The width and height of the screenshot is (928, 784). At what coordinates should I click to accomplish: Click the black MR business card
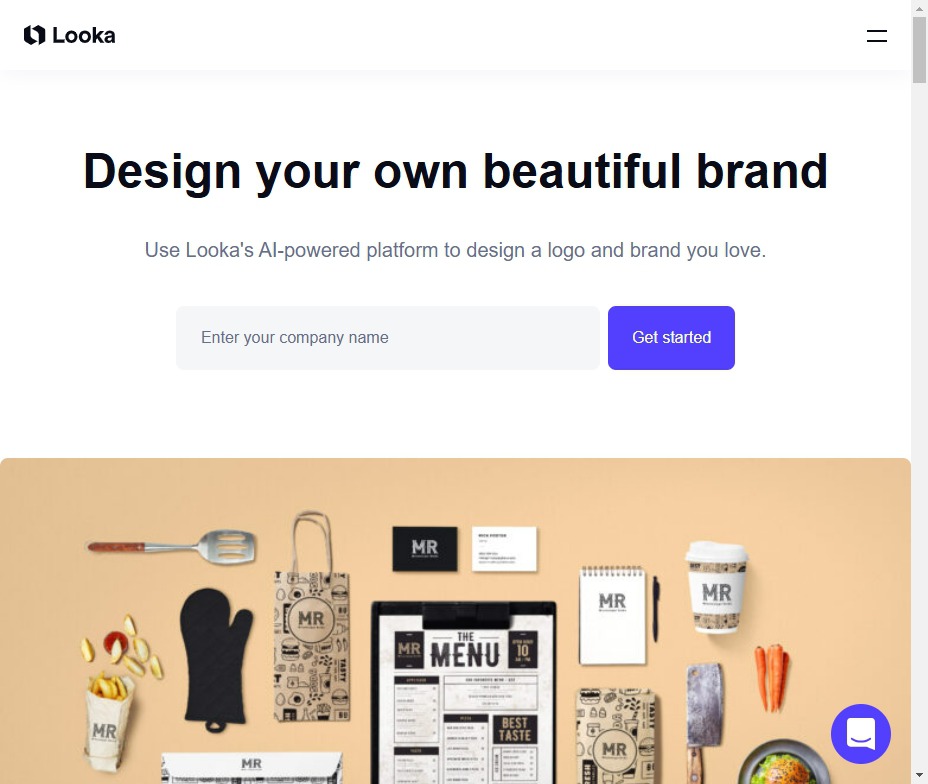(425, 549)
